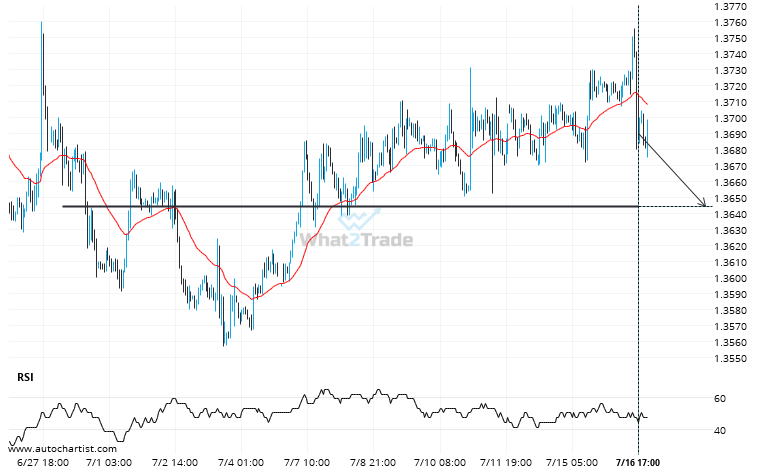Screen dimensions: 760x475
Task: Select the 7/16 17:00 date label
Action: pos(638,462)
